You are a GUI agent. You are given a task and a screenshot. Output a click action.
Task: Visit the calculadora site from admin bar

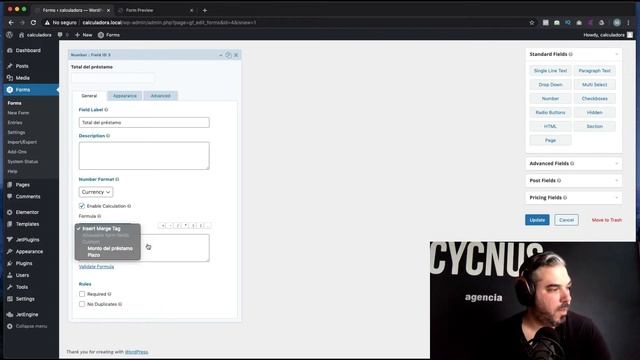[x=35, y=35]
